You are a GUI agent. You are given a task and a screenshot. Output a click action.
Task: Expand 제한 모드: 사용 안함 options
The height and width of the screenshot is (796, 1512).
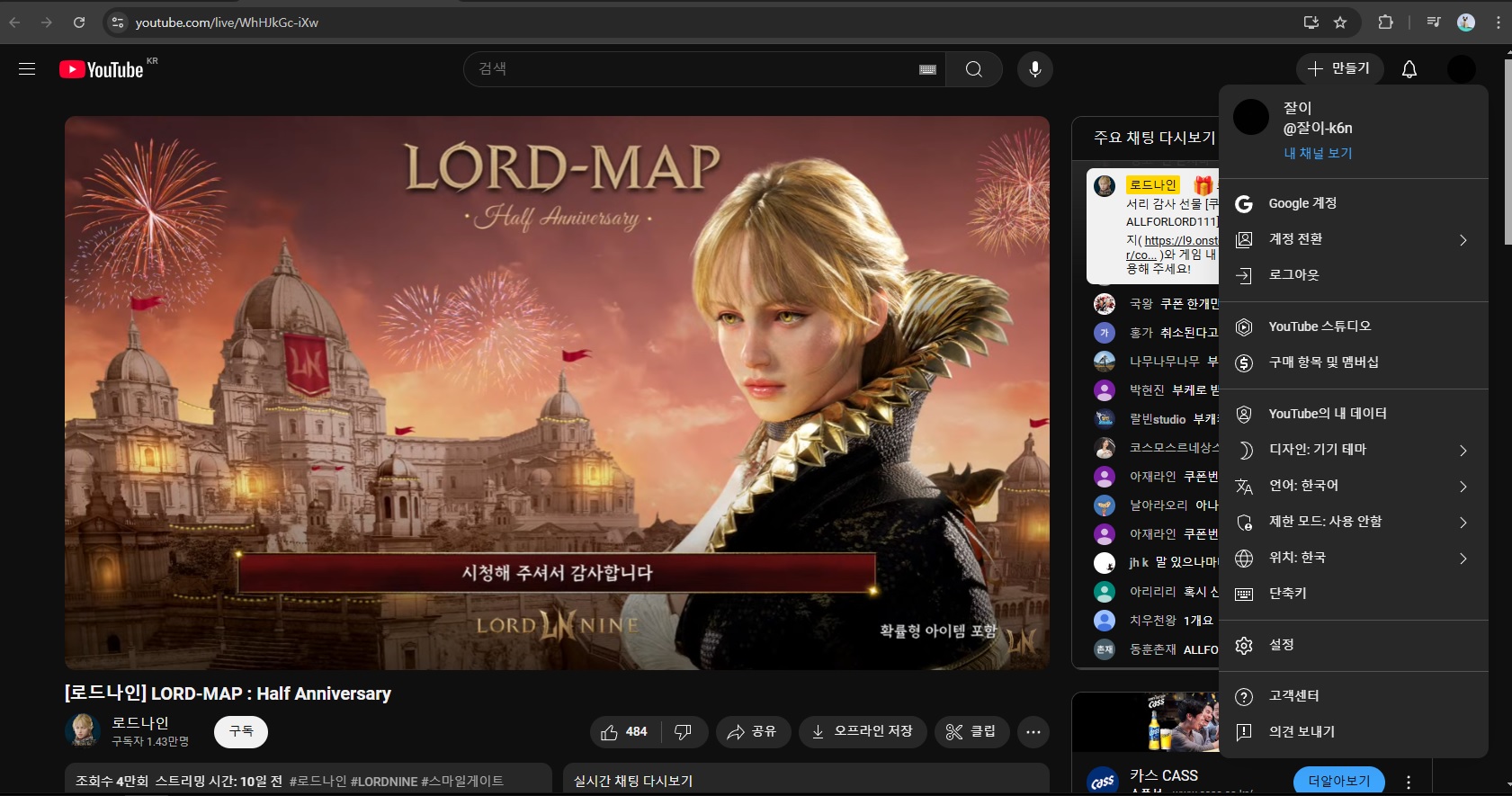pos(1354,522)
